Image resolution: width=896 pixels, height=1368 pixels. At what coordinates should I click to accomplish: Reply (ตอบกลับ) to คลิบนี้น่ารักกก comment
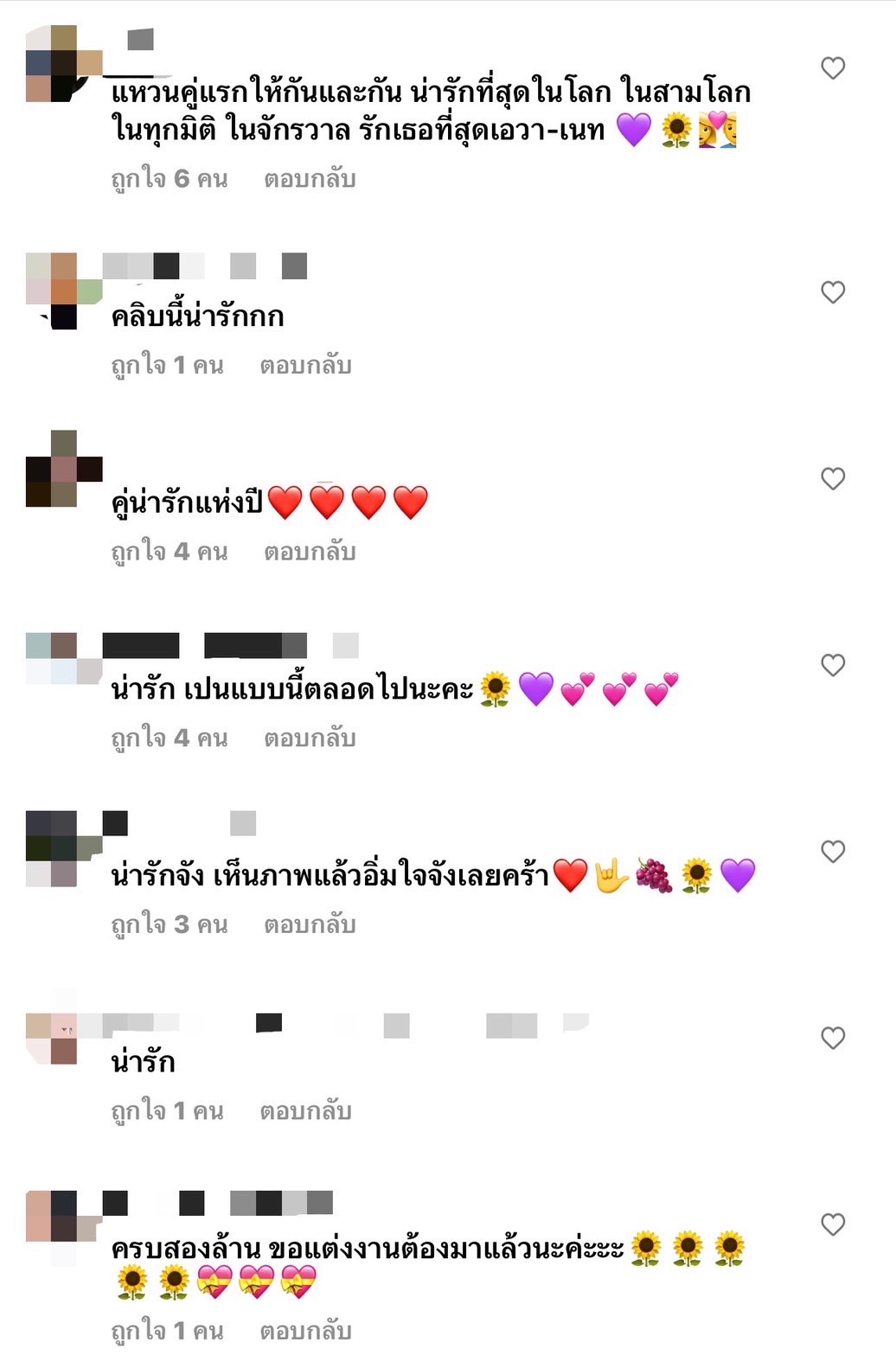pos(305,366)
